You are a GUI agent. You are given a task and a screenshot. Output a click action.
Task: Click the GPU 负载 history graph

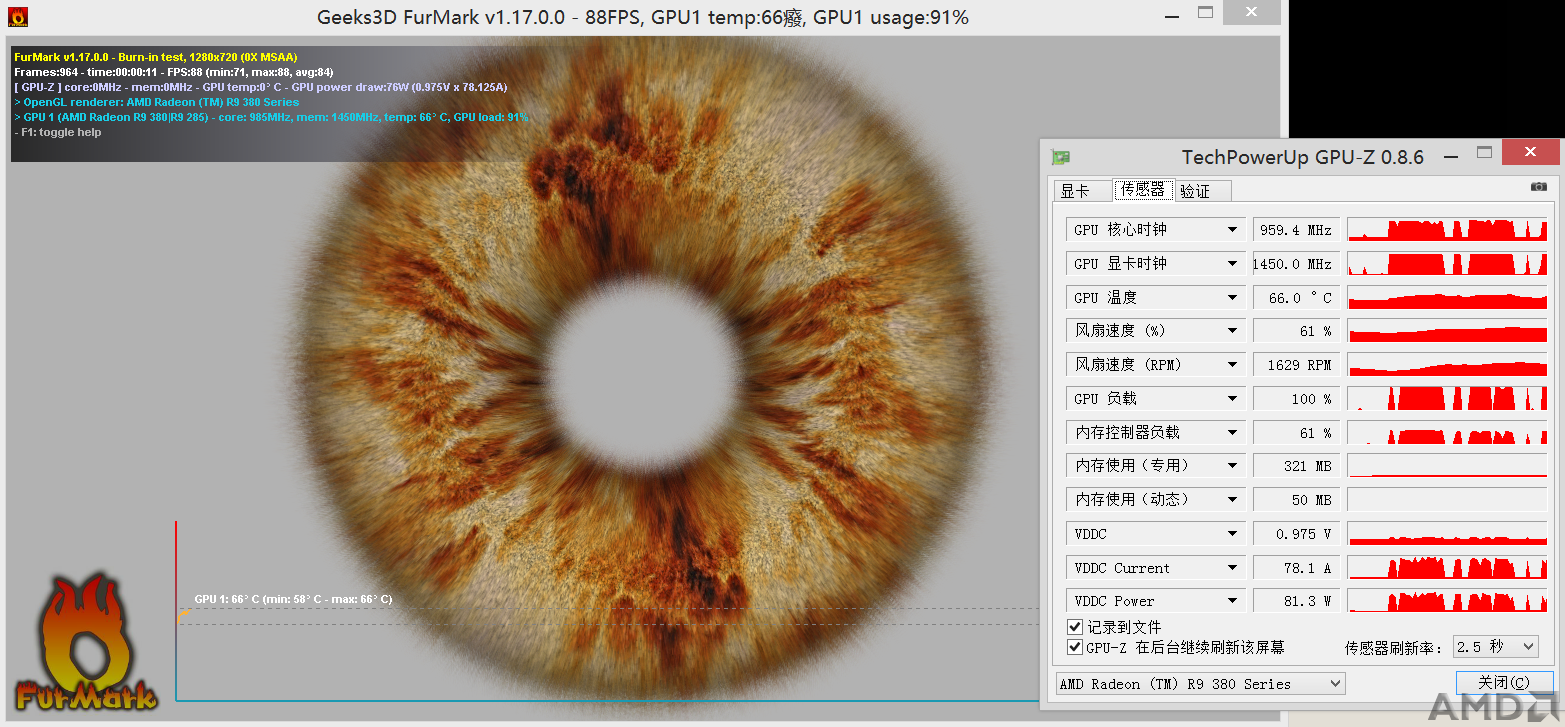coord(1447,399)
